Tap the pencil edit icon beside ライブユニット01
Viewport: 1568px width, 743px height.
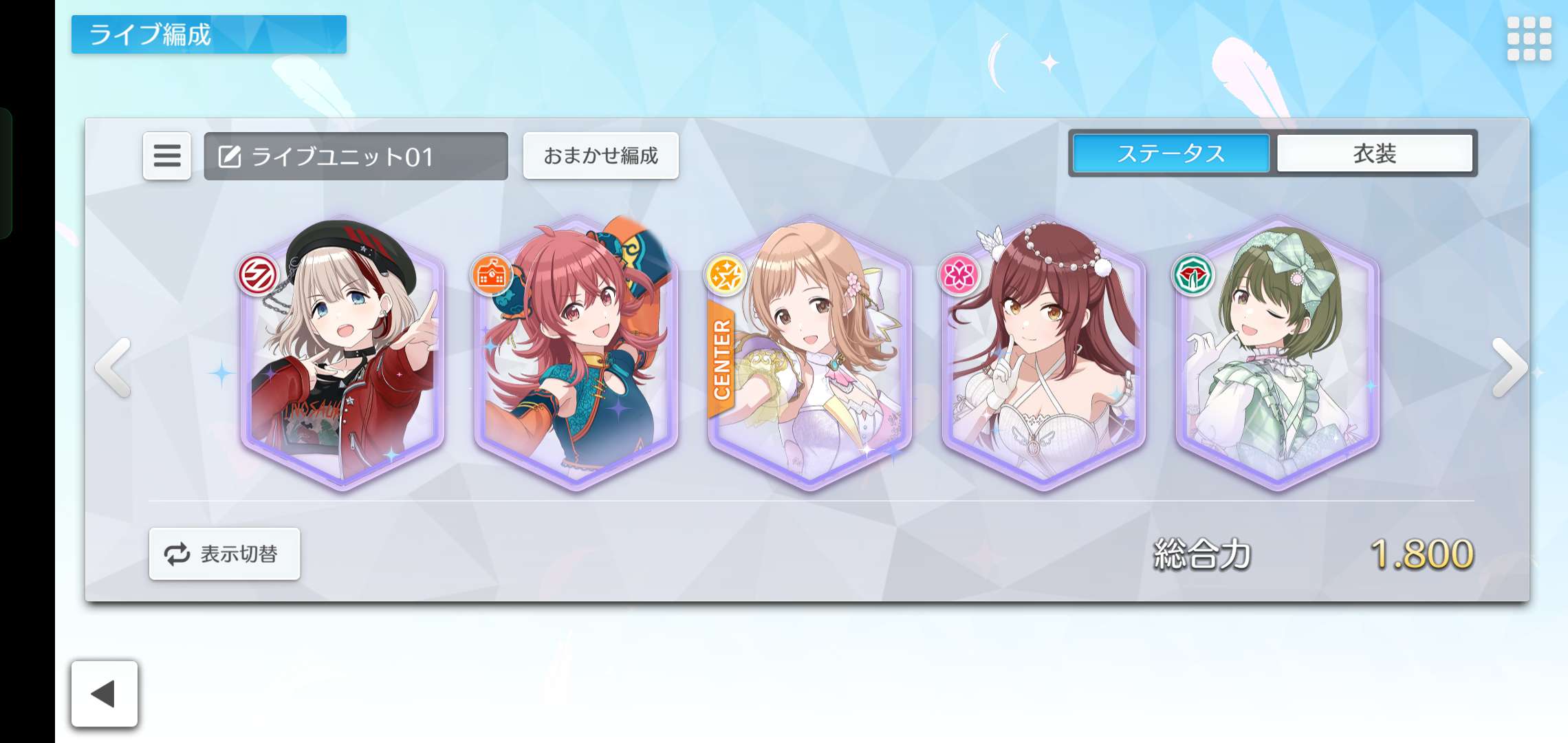(230, 157)
